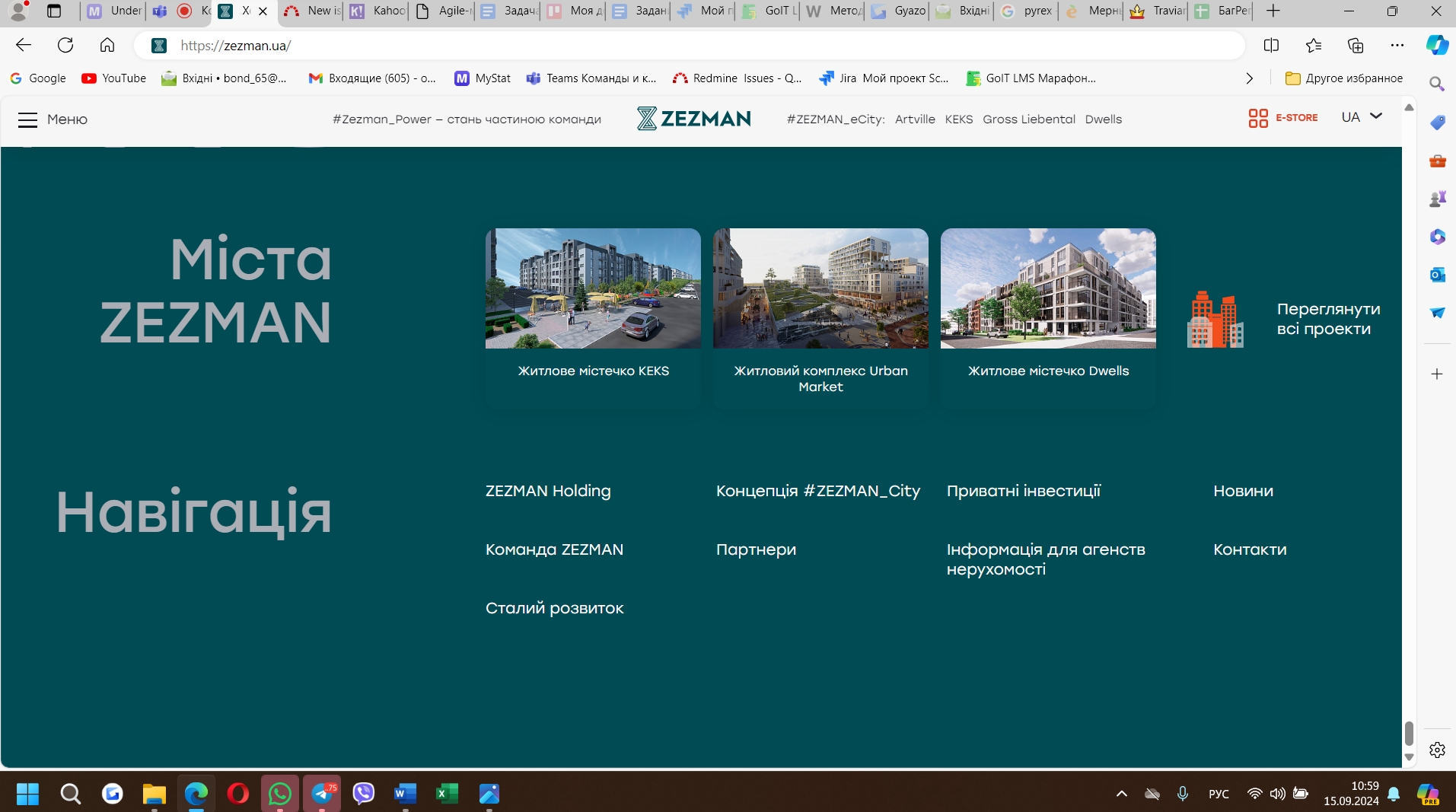
Task: Open the Концепція #ZEZMAN_City link
Action: [x=817, y=492]
